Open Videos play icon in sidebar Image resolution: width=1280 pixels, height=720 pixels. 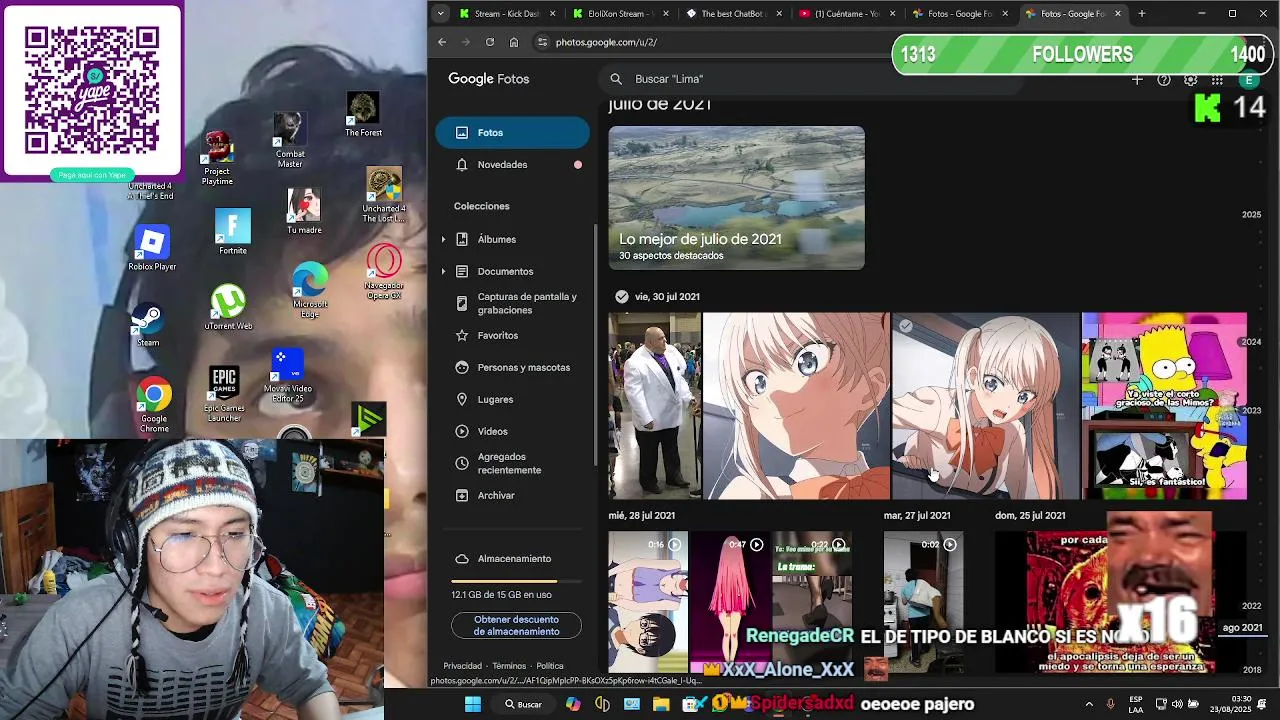tap(462, 431)
